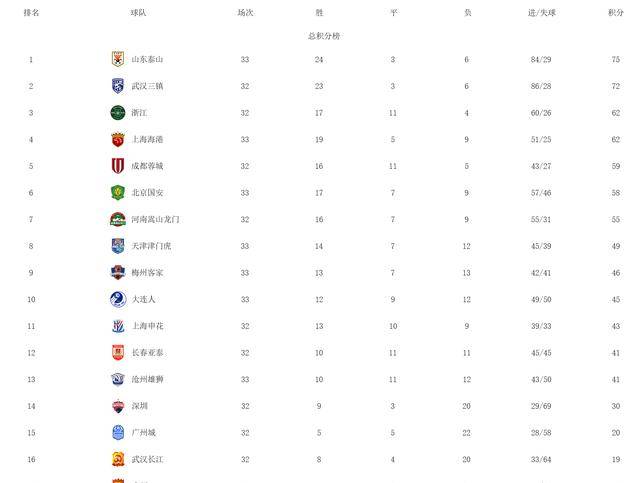Image resolution: width=640 pixels, height=483 pixels.
Task: Click the 排名 column header
Action: tap(31, 13)
